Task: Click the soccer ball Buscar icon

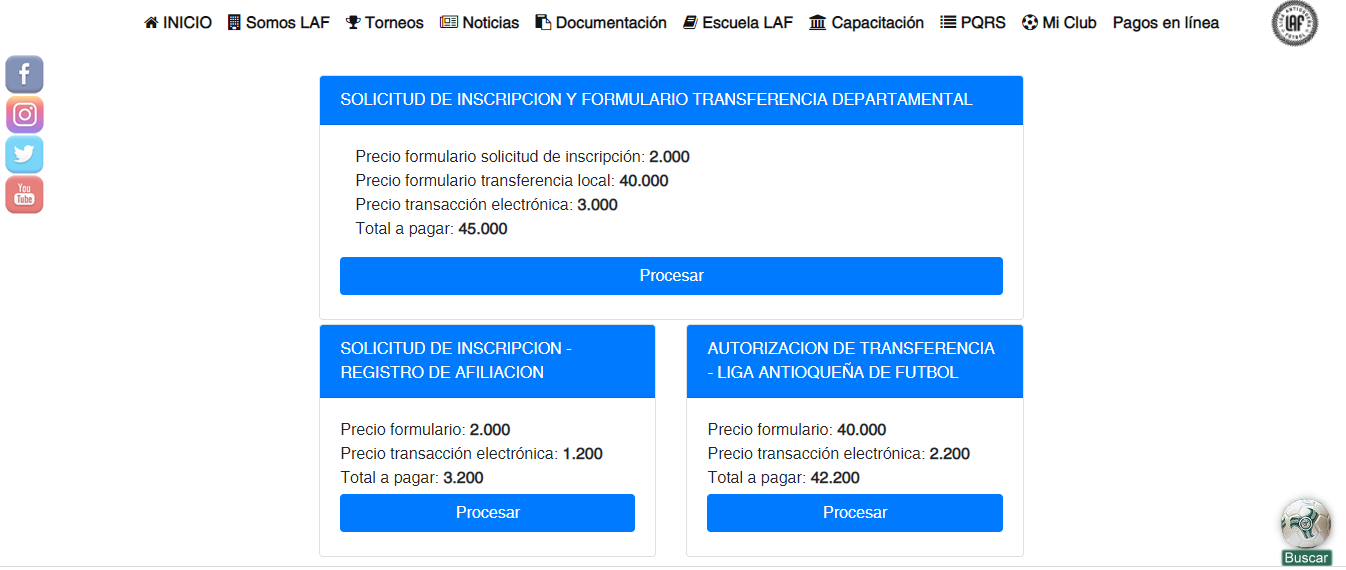Action: point(1305,523)
